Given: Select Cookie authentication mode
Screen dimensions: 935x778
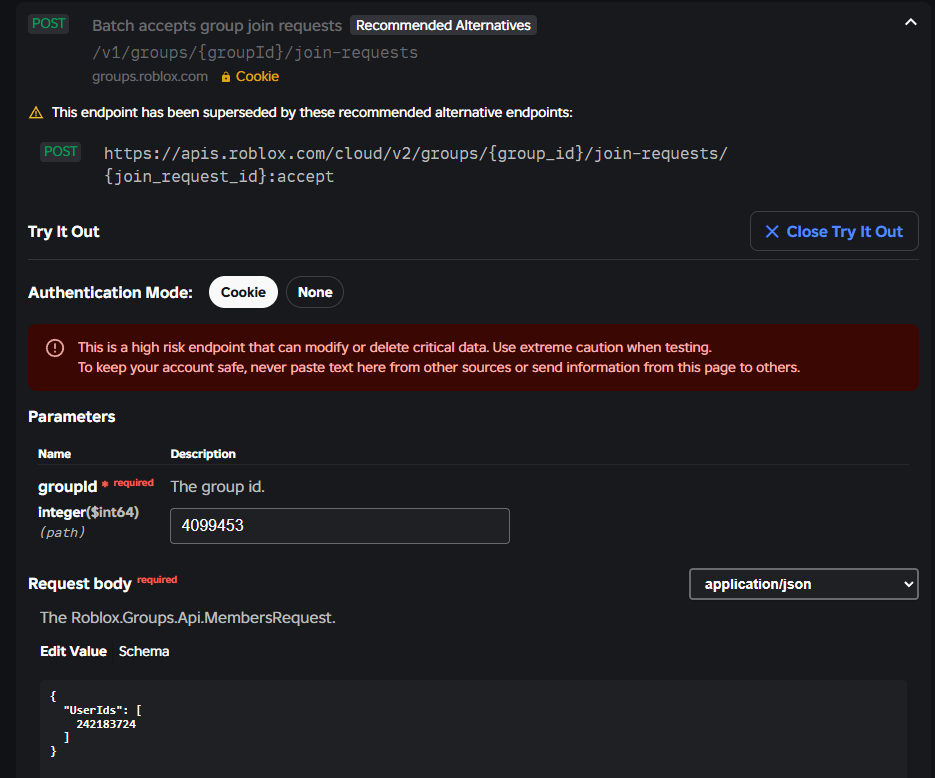Looking at the screenshot, I should 243,292.
